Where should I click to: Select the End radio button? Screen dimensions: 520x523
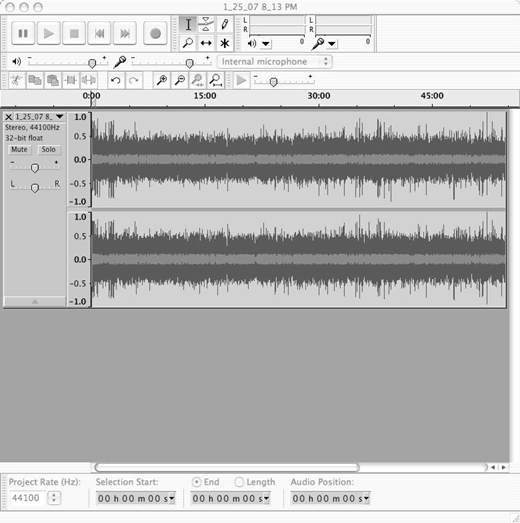(x=196, y=482)
